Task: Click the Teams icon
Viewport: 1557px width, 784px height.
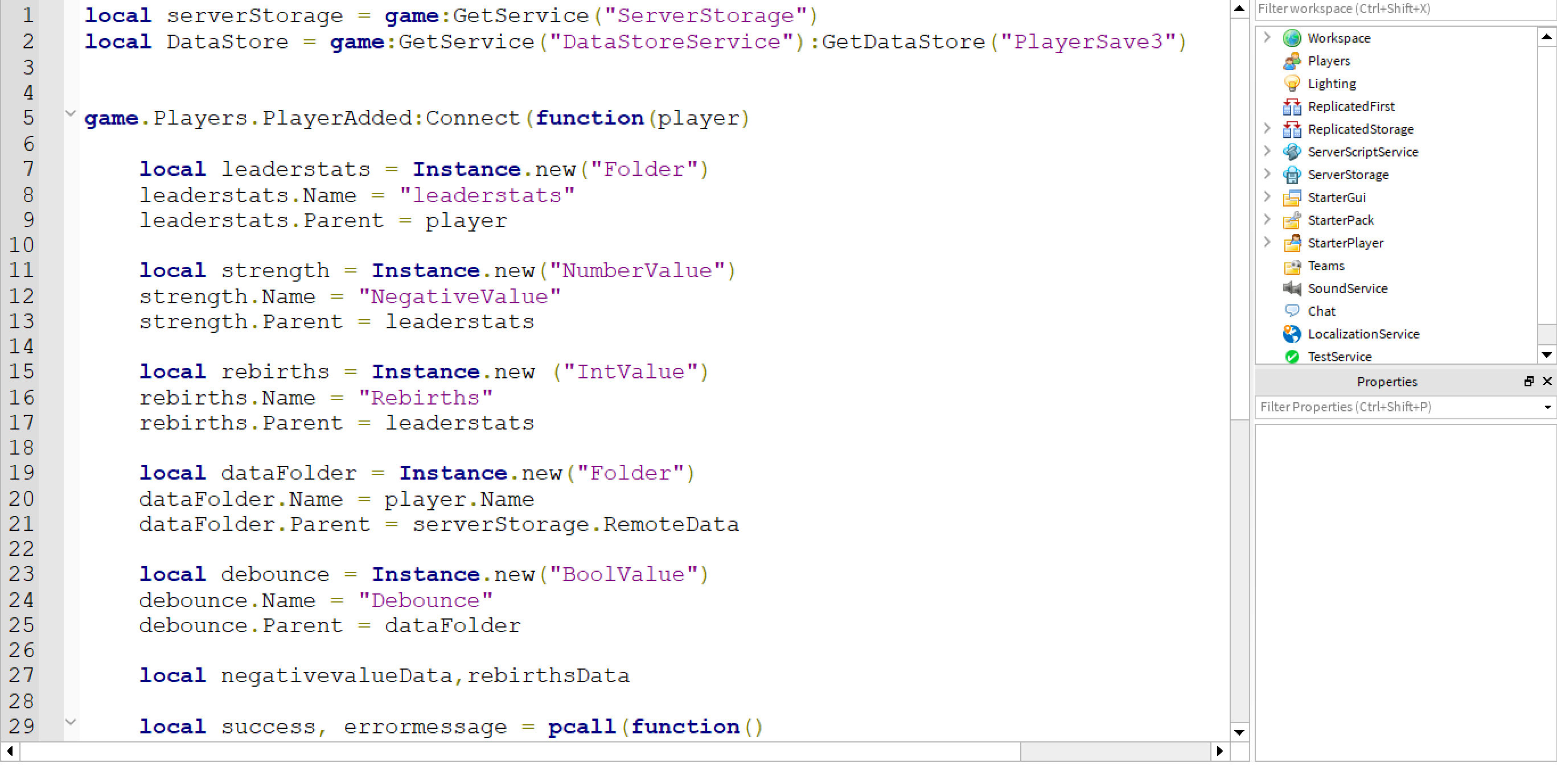Action: [x=1292, y=266]
